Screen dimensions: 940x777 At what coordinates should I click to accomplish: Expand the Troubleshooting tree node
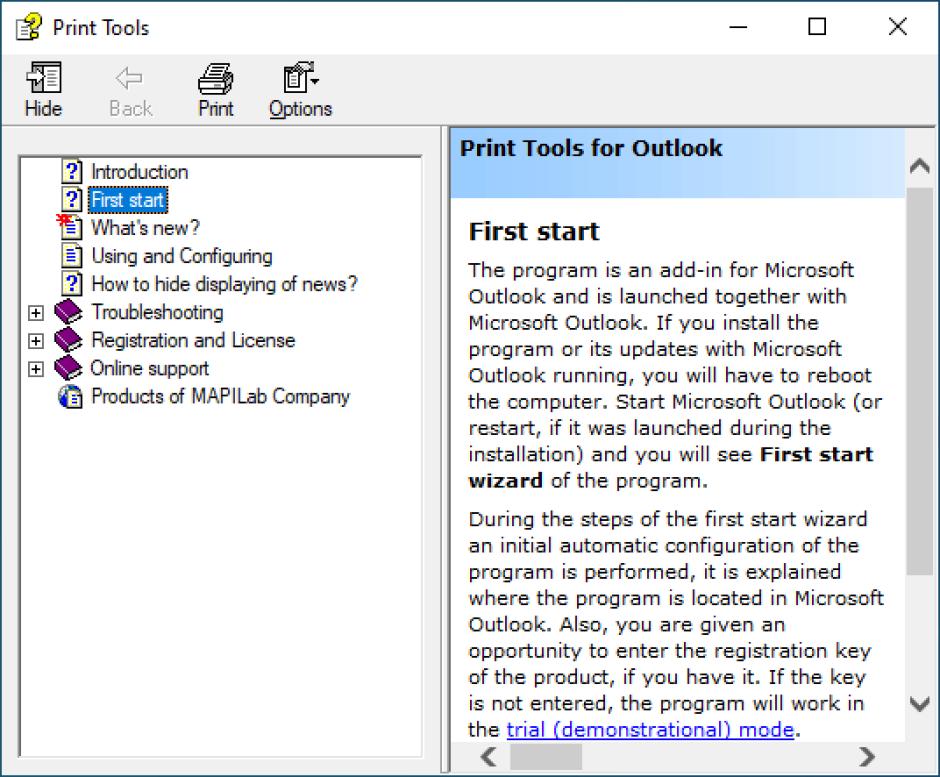point(36,313)
